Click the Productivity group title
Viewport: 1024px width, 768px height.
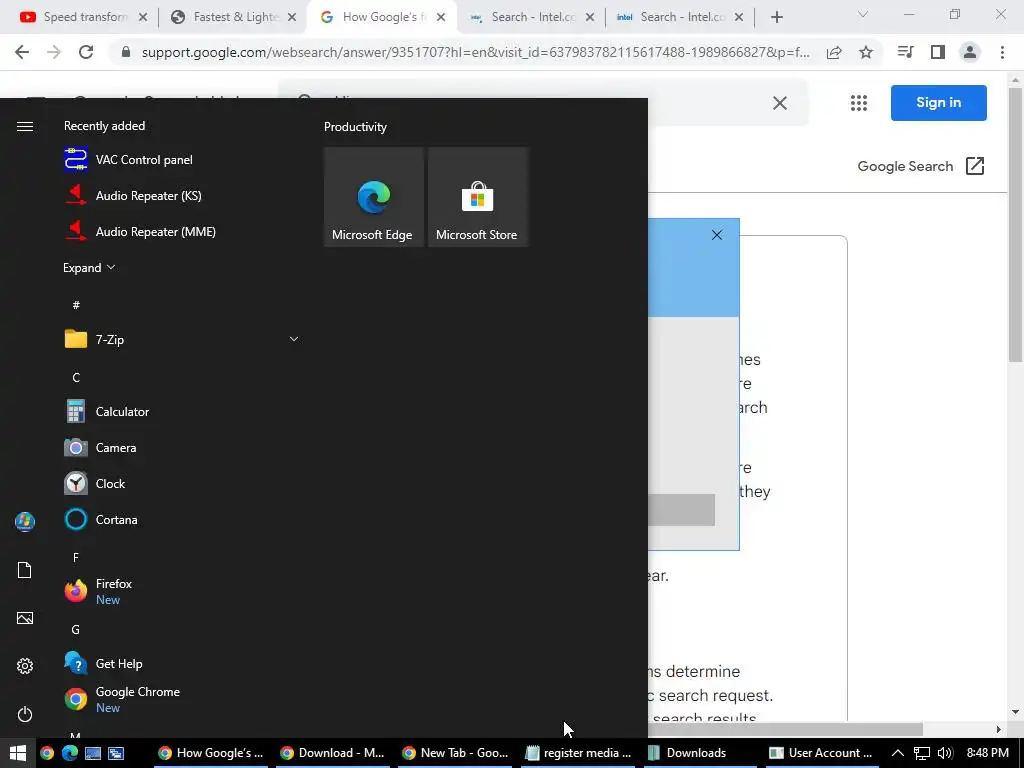pyautogui.click(x=355, y=127)
